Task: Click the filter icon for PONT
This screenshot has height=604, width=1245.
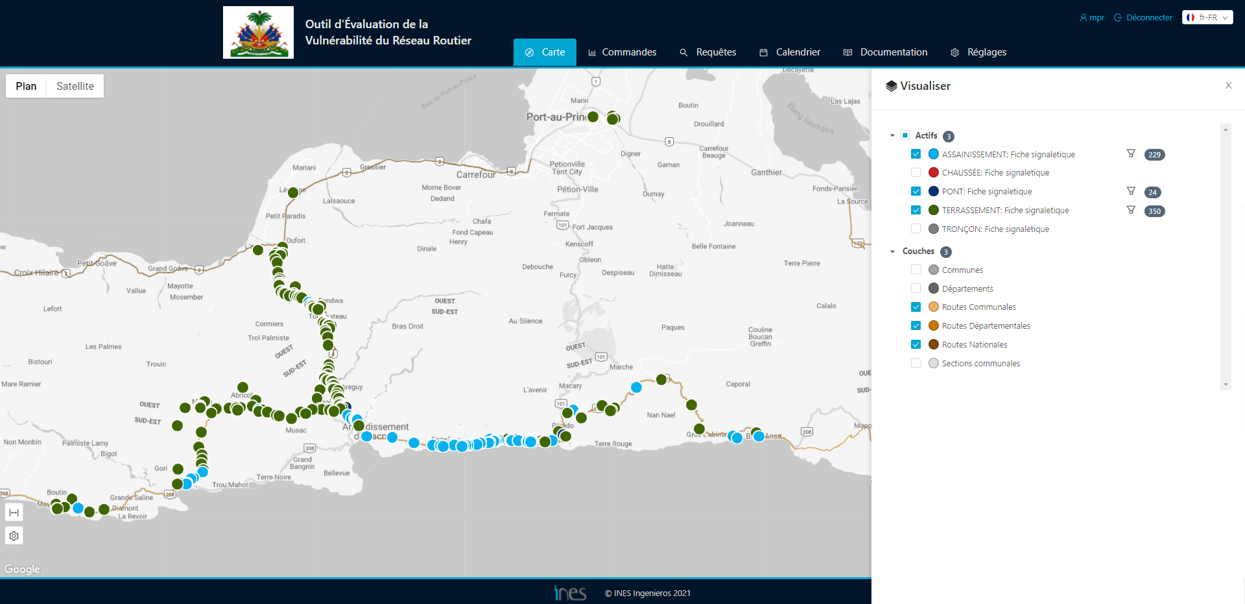Action: click(x=1131, y=191)
